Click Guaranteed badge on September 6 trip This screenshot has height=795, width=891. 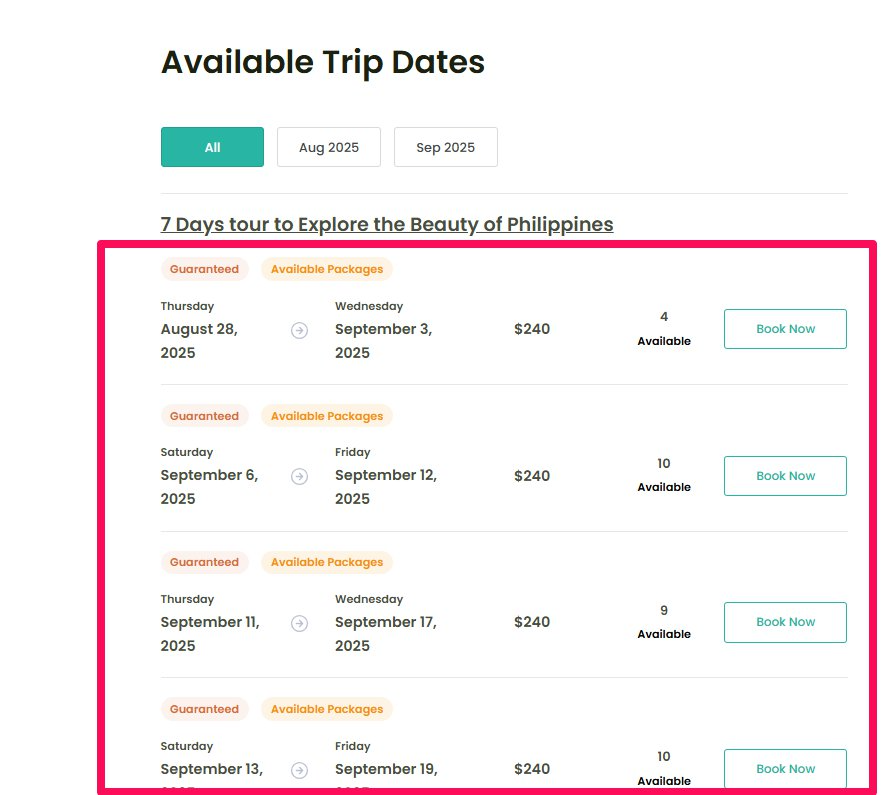pyautogui.click(x=204, y=416)
